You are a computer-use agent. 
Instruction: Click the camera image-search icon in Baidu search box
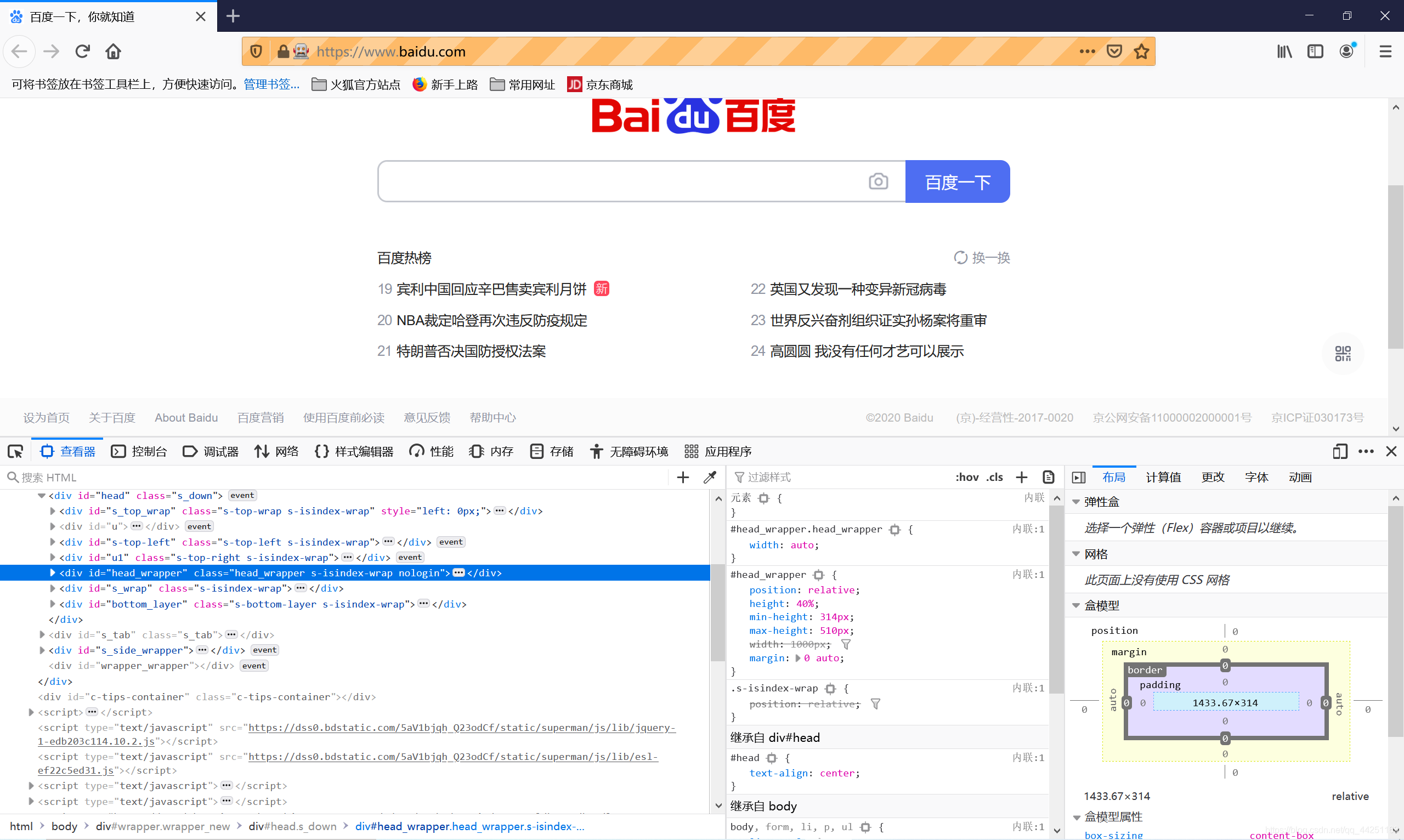pos(878,181)
